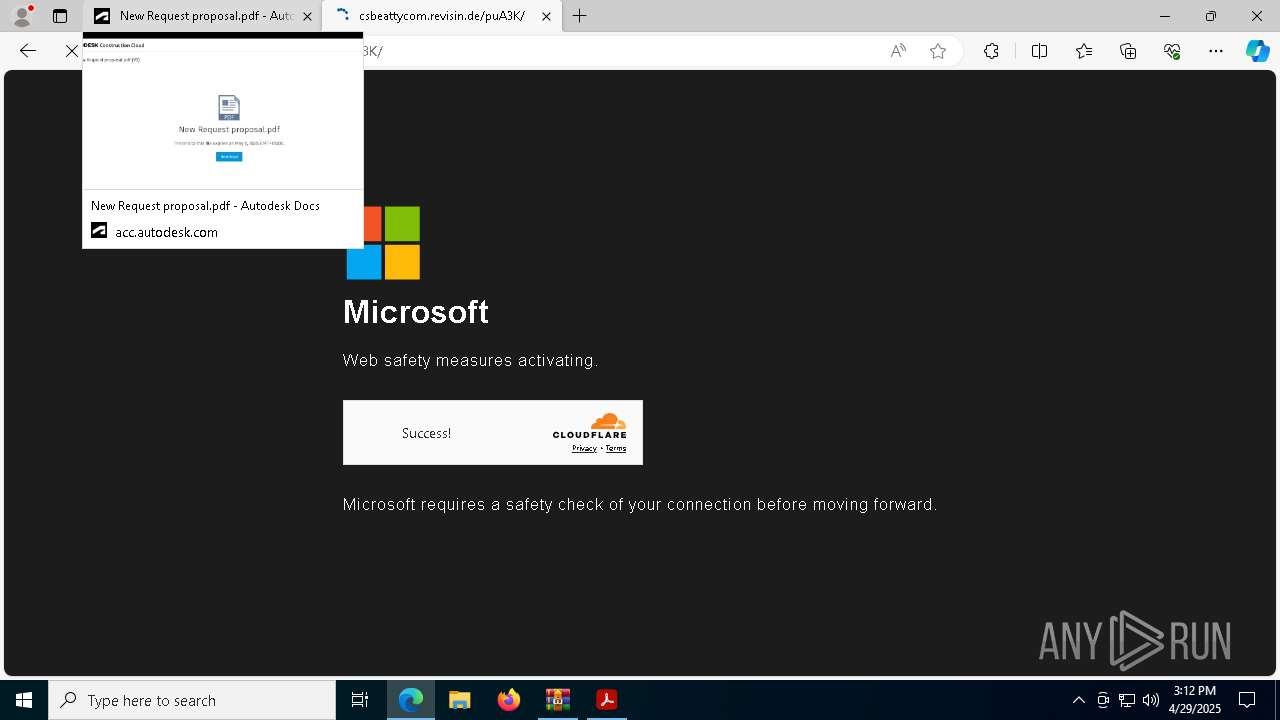Open Adobe Acrobat from taskbar

606,700
